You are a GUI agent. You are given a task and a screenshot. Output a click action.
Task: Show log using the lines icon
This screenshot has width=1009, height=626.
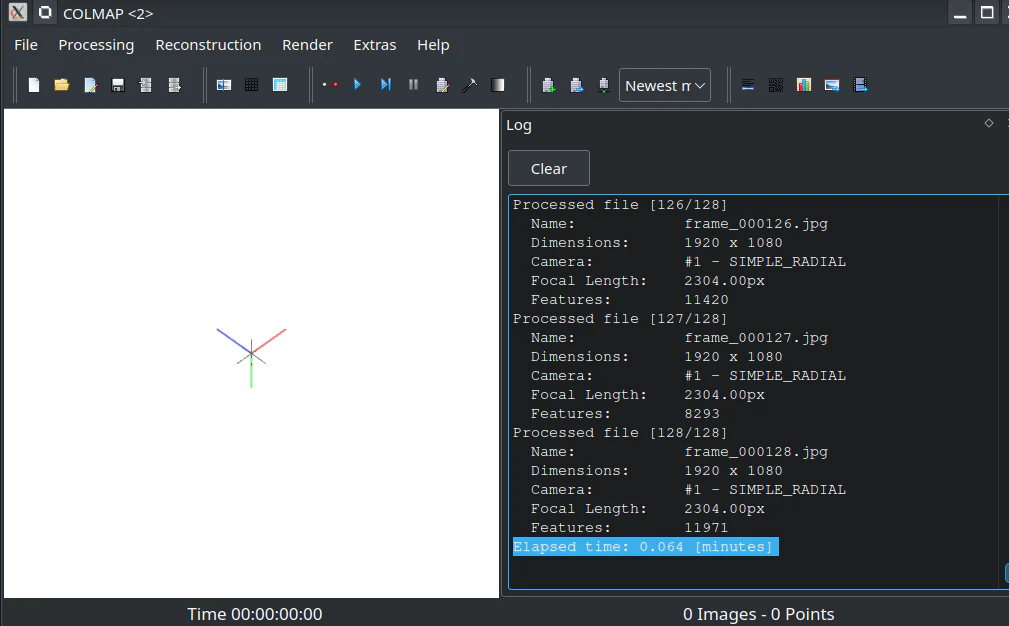[x=748, y=85]
